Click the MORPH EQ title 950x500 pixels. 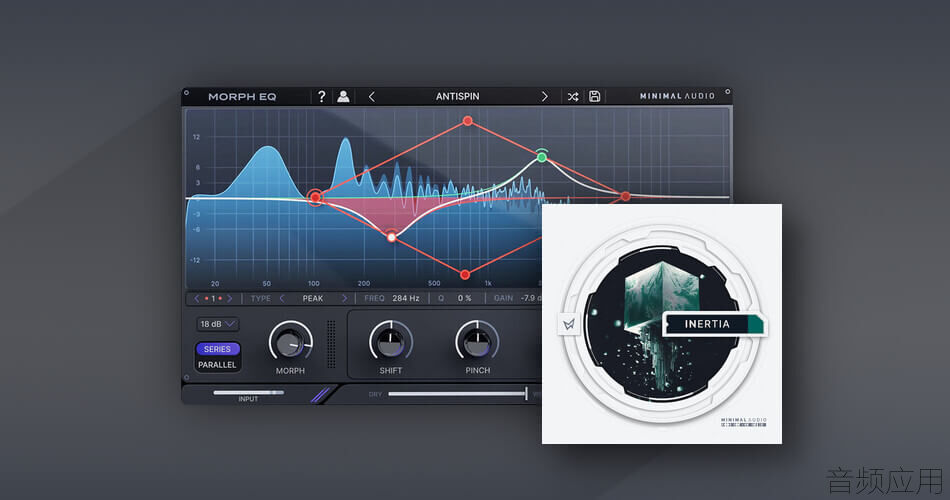[x=242, y=96]
